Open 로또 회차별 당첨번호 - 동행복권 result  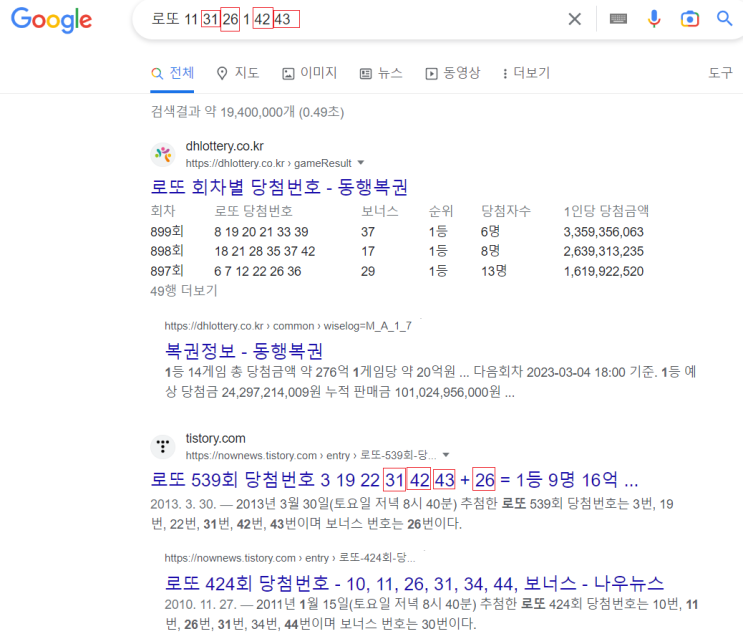279,187
